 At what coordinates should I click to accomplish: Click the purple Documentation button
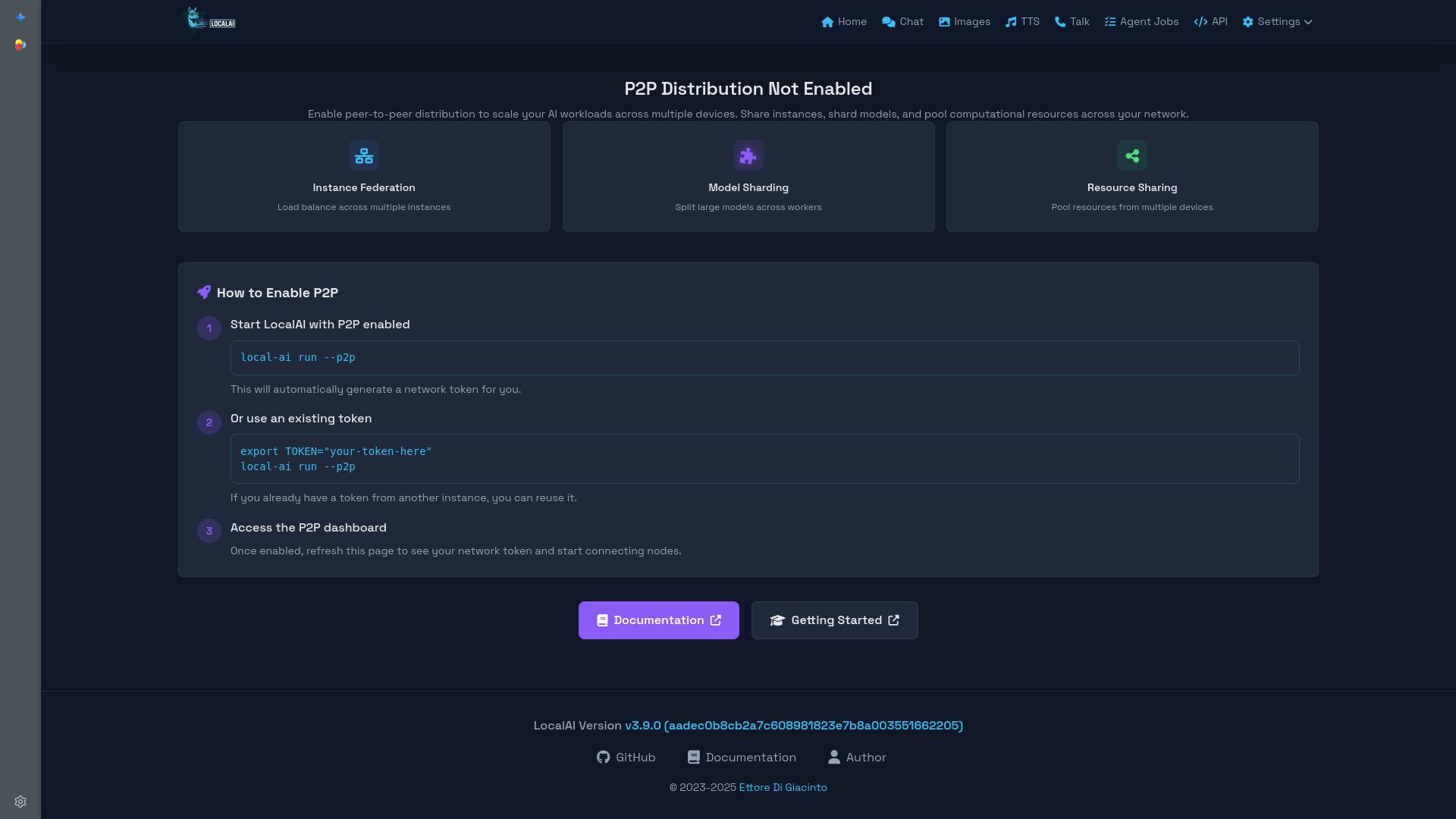pos(659,620)
